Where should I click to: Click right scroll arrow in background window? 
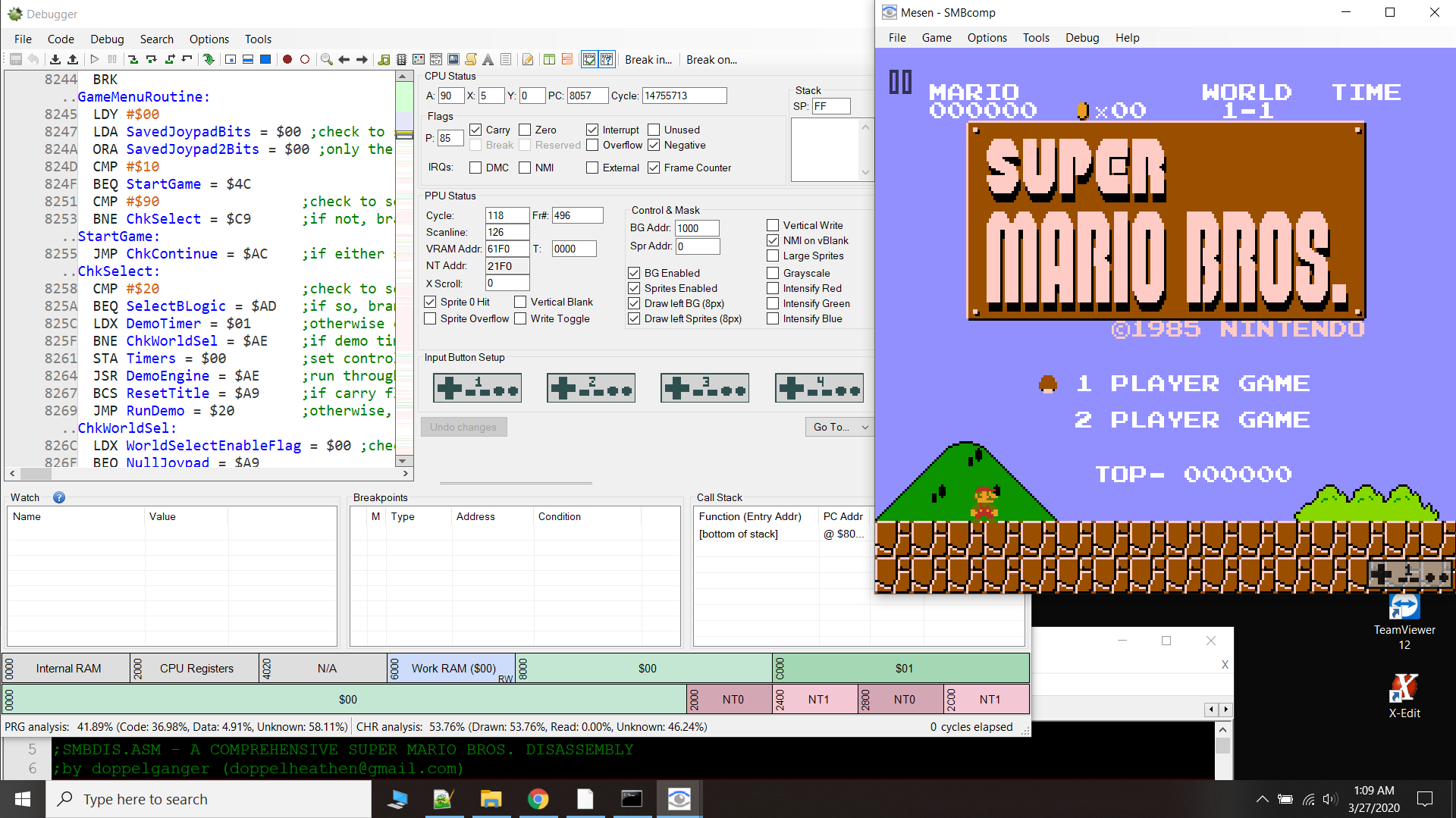point(1225,710)
